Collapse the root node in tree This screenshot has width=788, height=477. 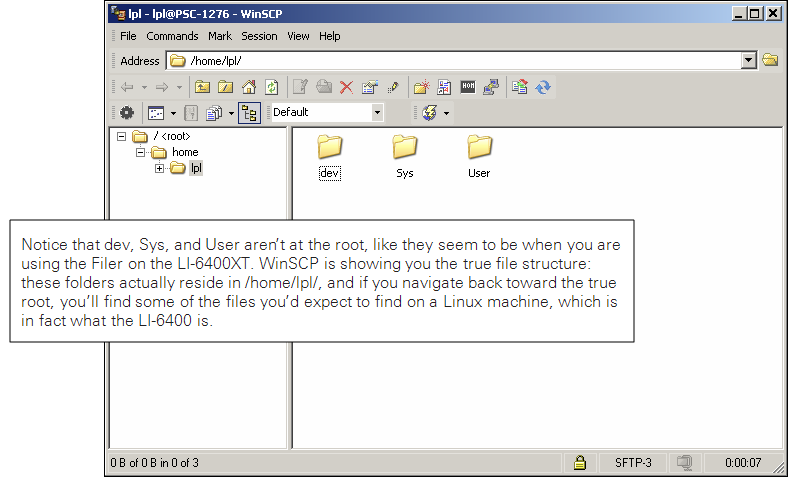(x=121, y=136)
